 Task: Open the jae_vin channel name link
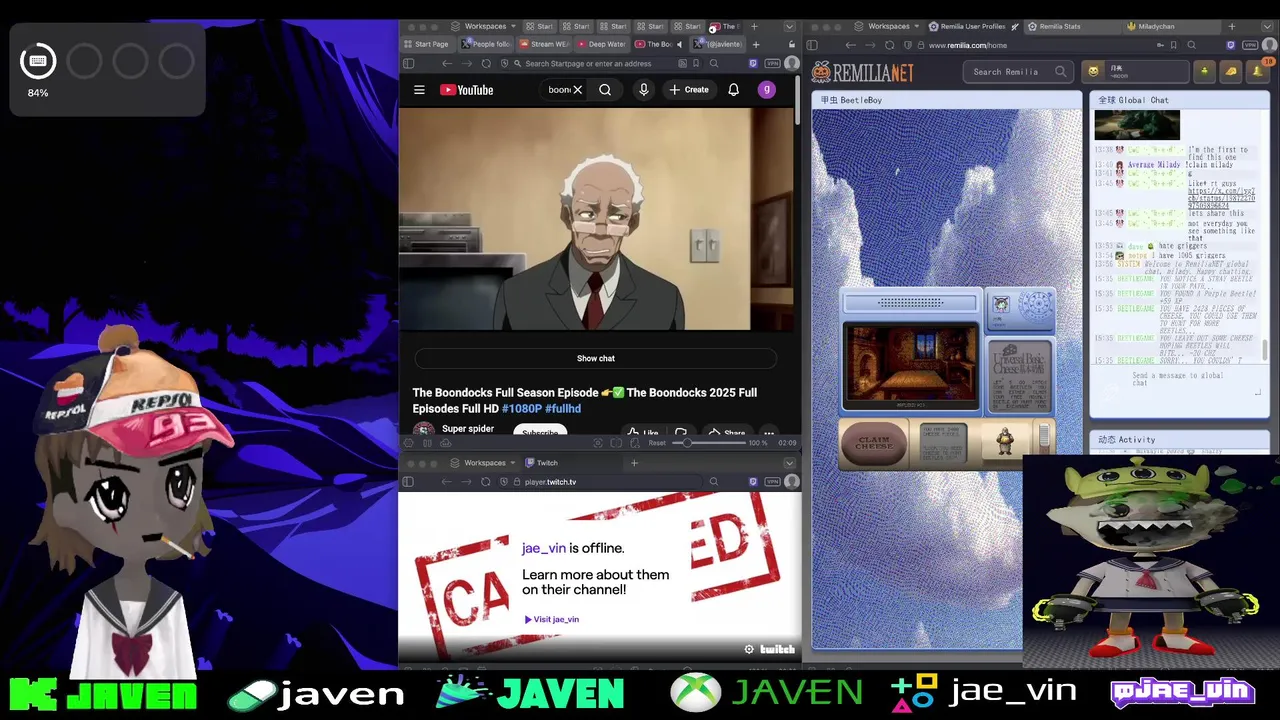(x=544, y=548)
